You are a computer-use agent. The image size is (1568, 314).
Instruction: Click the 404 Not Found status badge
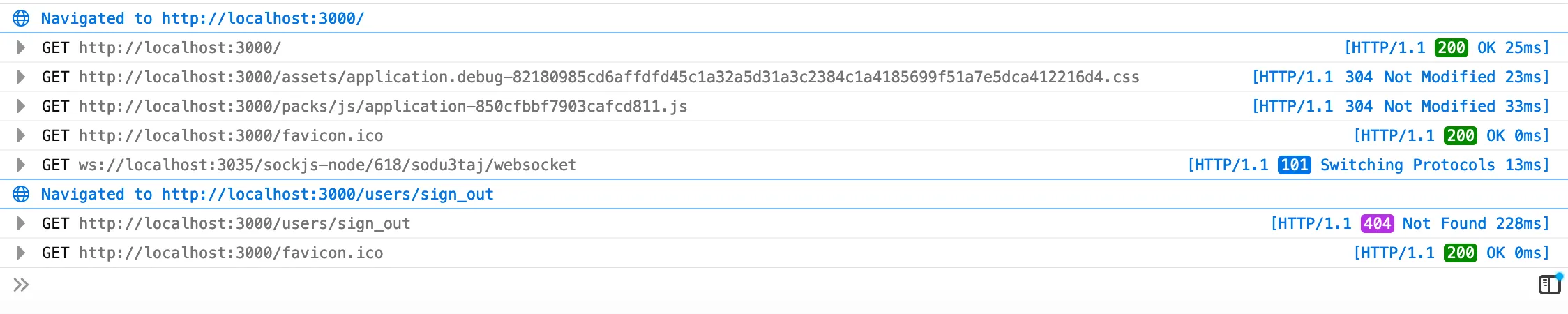(x=1377, y=223)
